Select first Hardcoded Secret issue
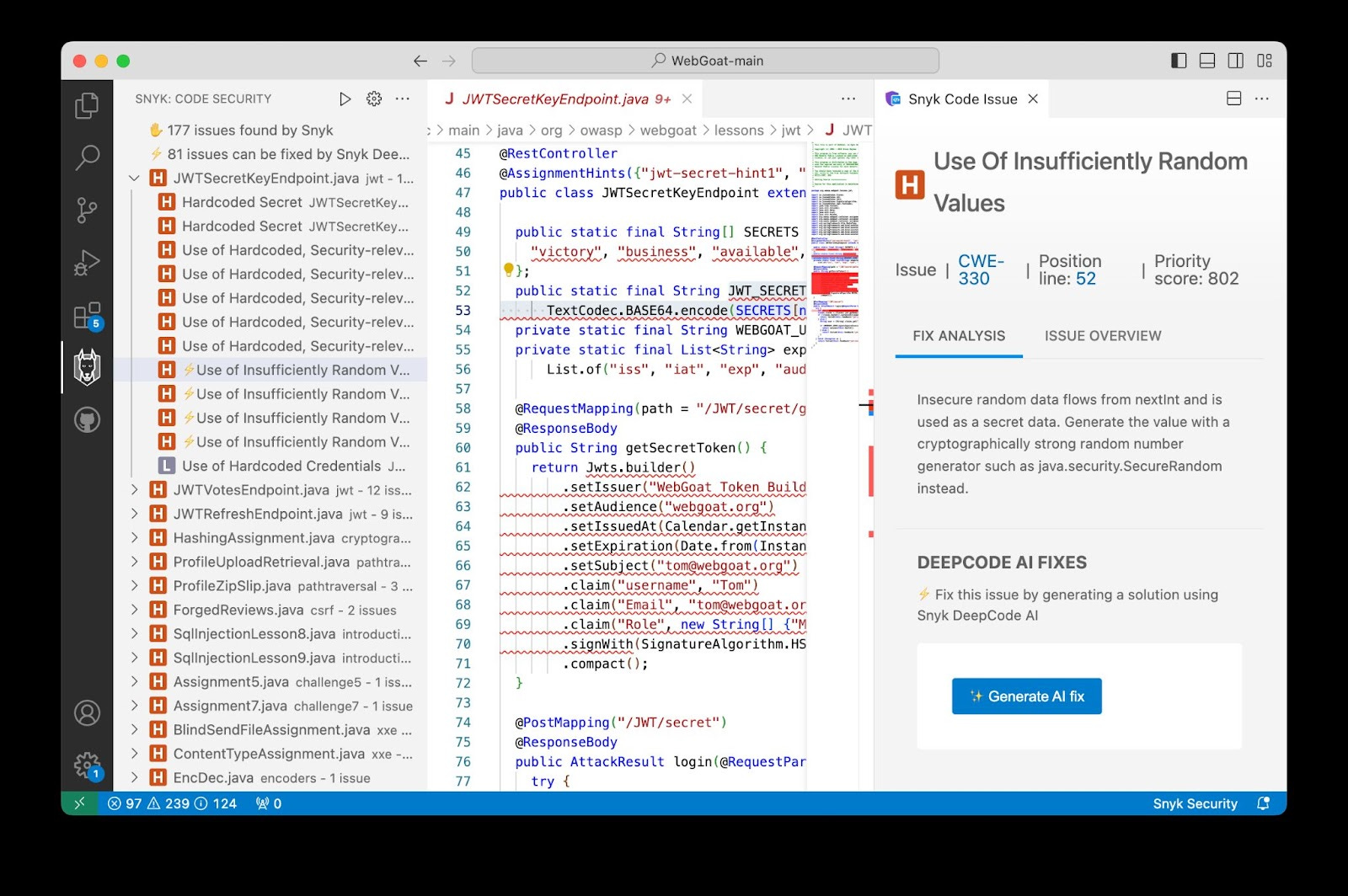Screen dimensions: 1348x896 coord(270,202)
